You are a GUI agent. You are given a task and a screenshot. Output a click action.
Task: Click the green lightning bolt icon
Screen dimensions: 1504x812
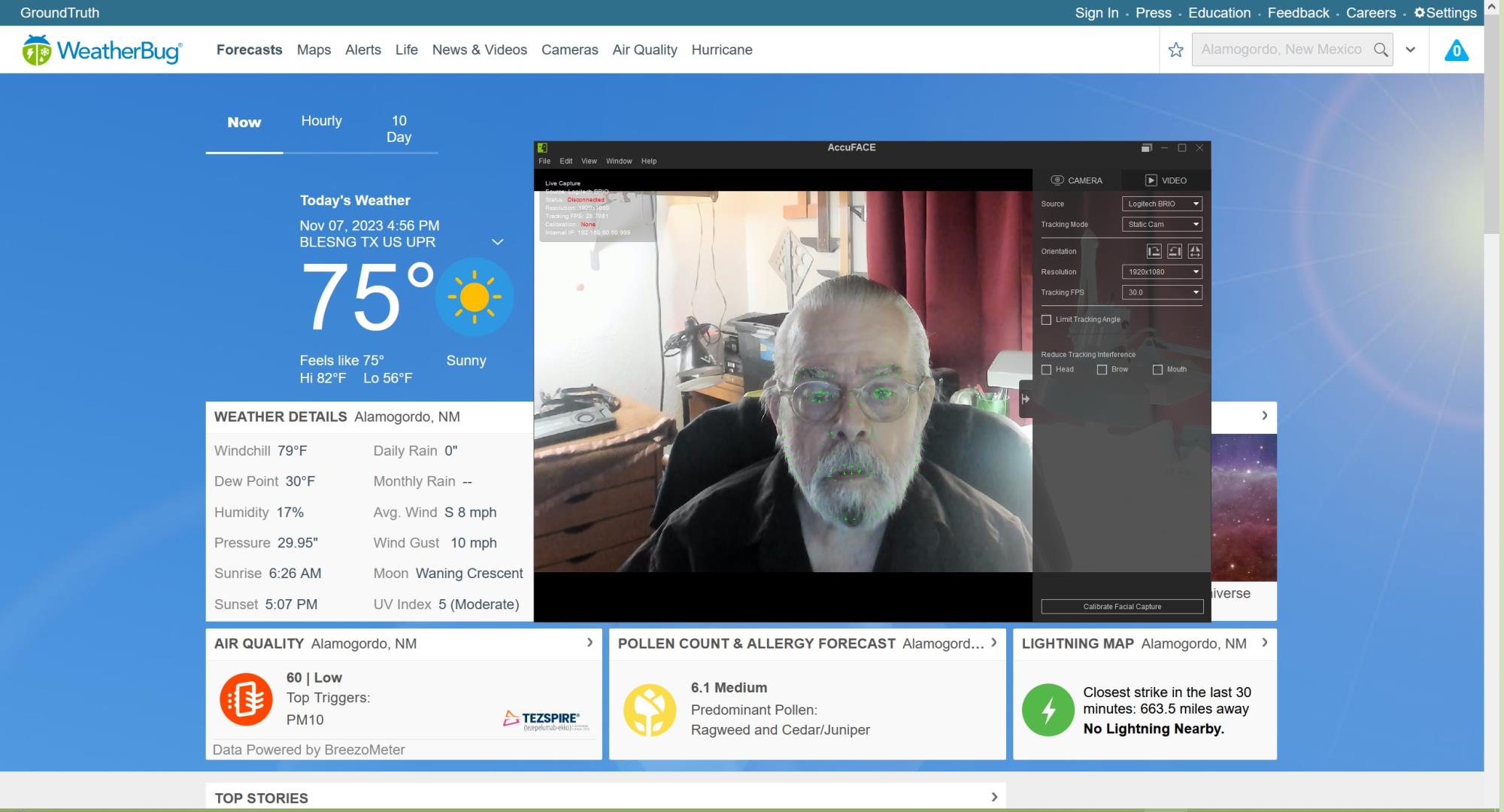point(1048,710)
